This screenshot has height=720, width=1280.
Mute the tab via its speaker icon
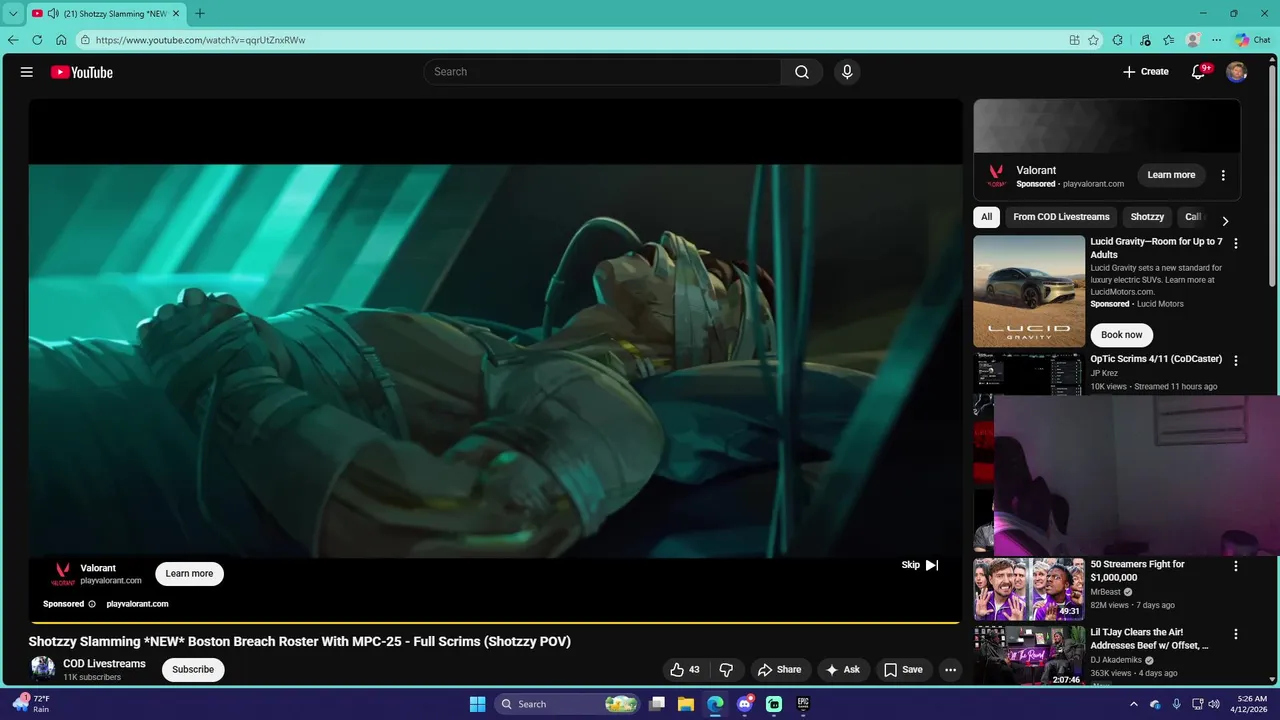(52, 13)
